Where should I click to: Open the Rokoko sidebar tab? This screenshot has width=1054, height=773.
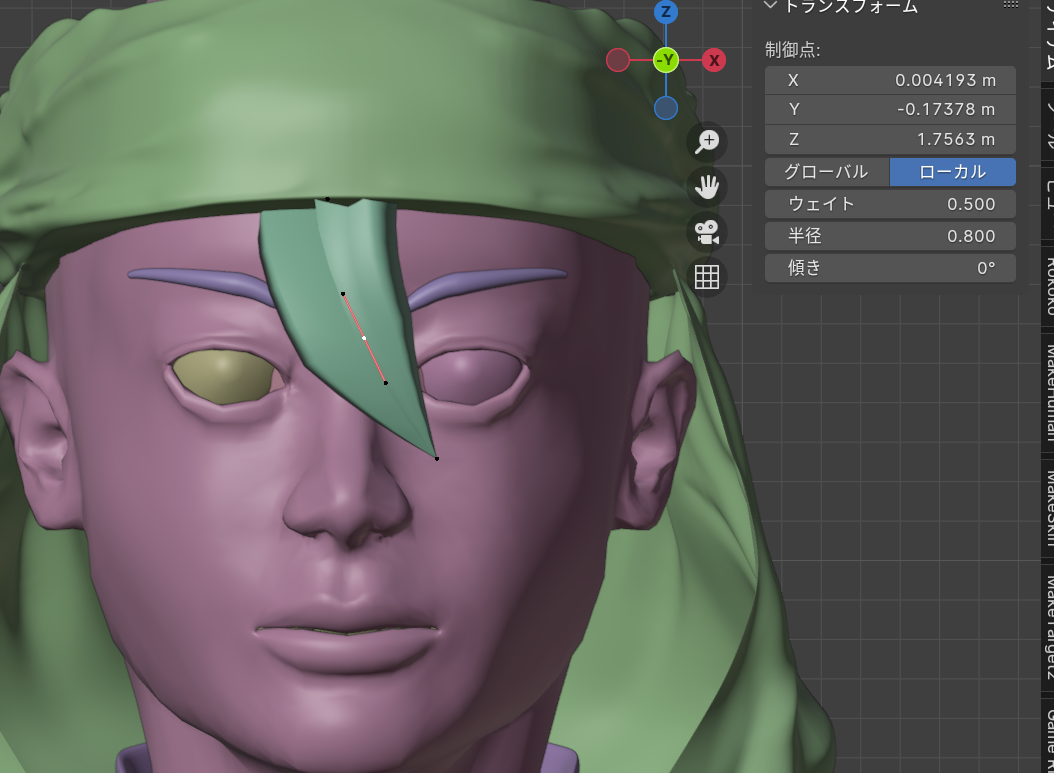pyautogui.click(x=1048, y=286)
